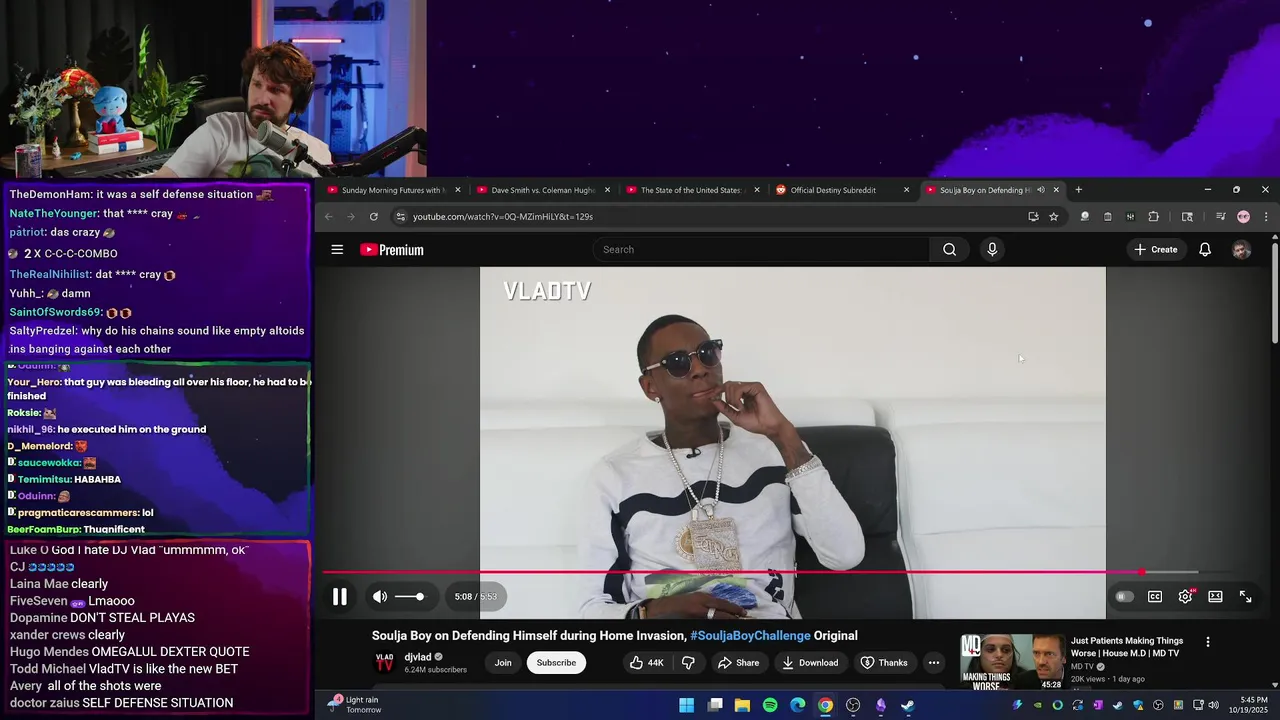Open the VLAD TV channel avatar

pos(384,663)
